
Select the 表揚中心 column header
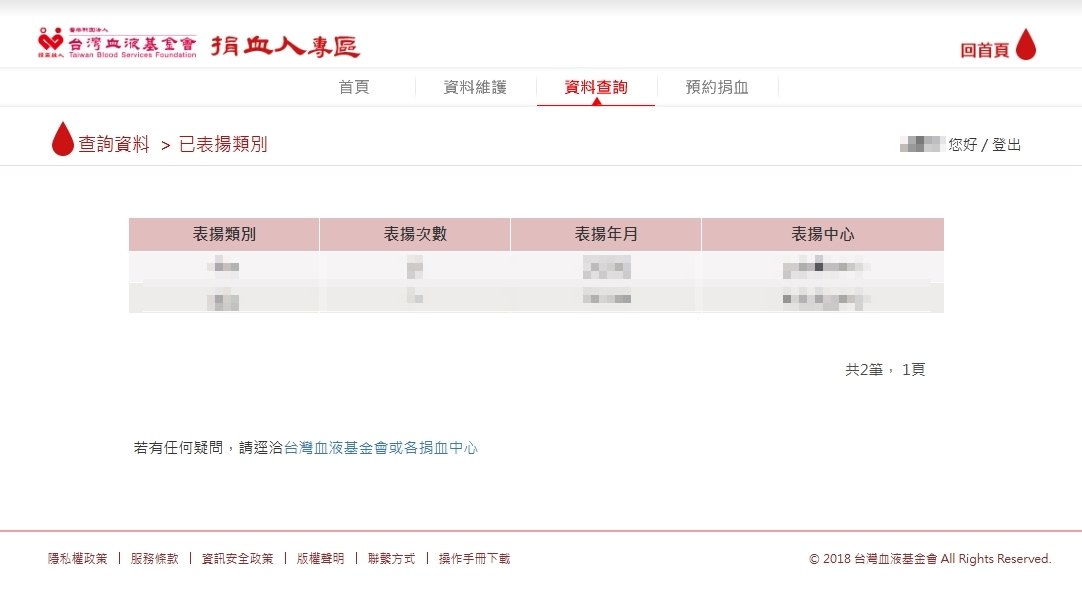click(x=822, y=235)
